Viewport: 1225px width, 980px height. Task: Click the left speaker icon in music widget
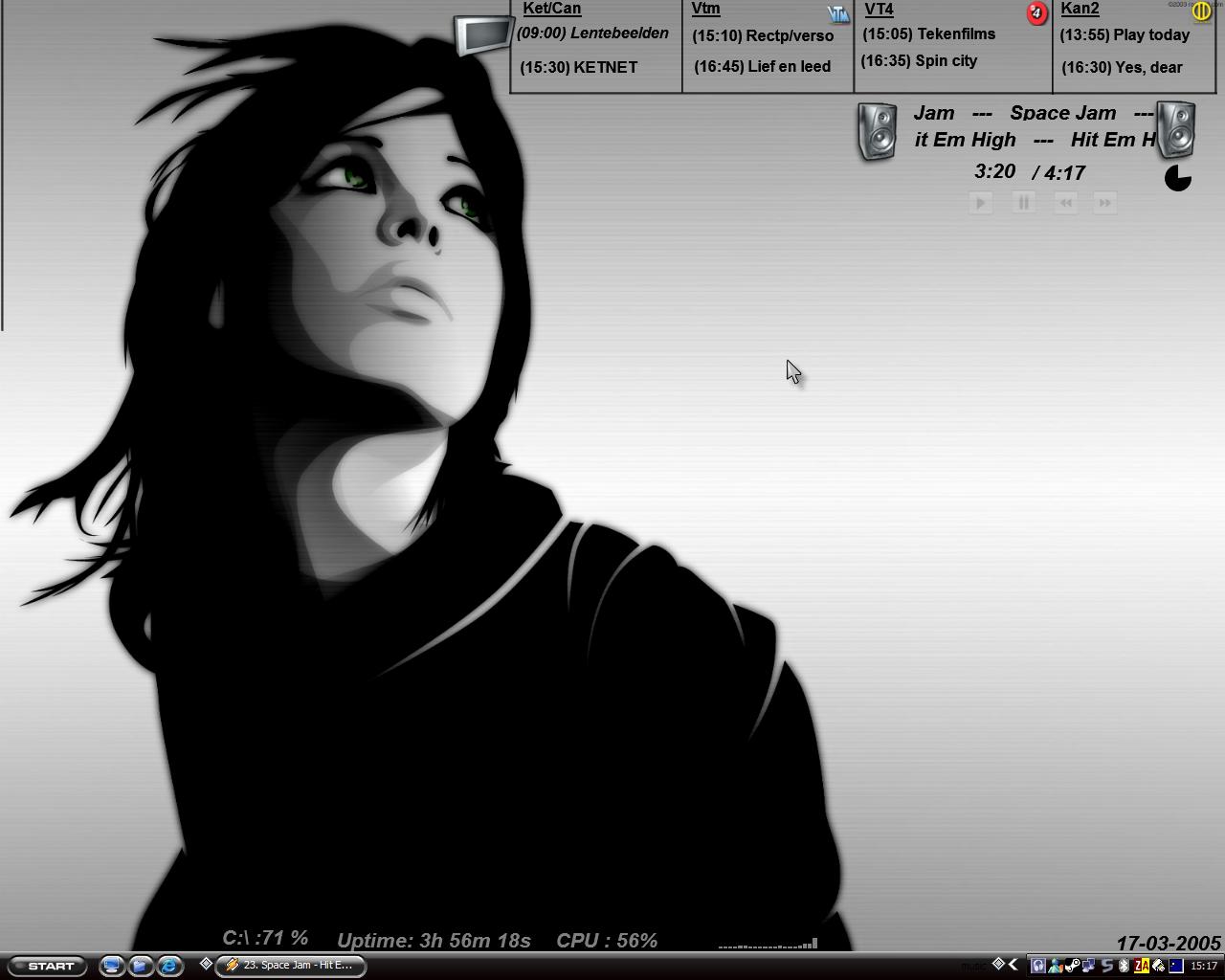[x=877, y=131]
